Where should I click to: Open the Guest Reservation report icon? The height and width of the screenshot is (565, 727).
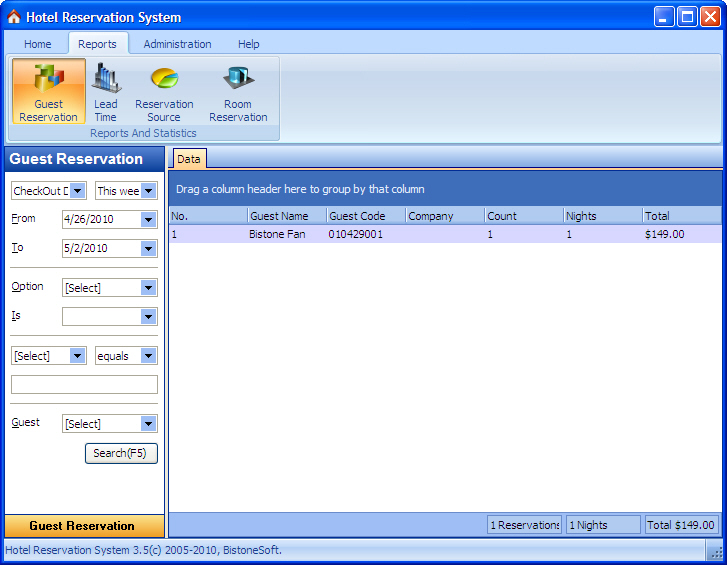coord(49,91)
